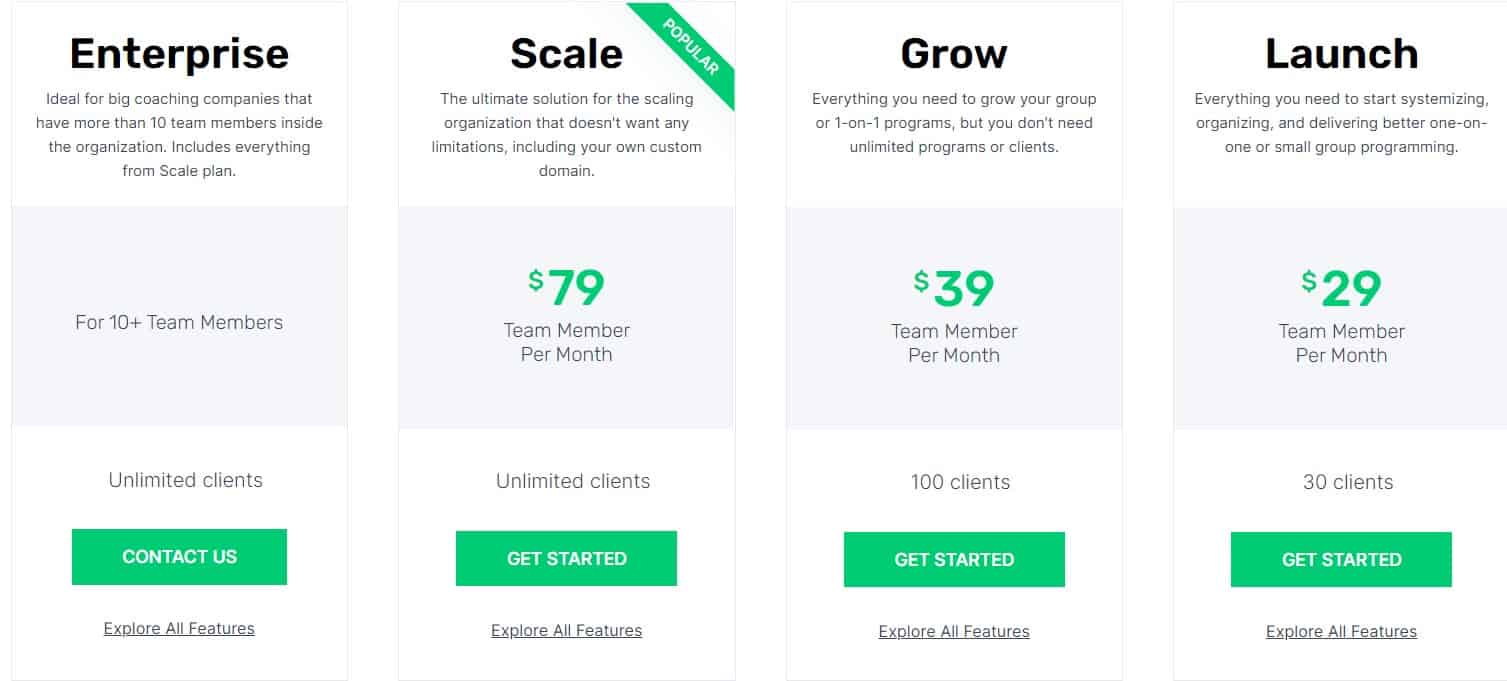Screen dimensions: 1507x681
Task: Click the For 10+ Team Members text
Action: [x=179, y=323]
